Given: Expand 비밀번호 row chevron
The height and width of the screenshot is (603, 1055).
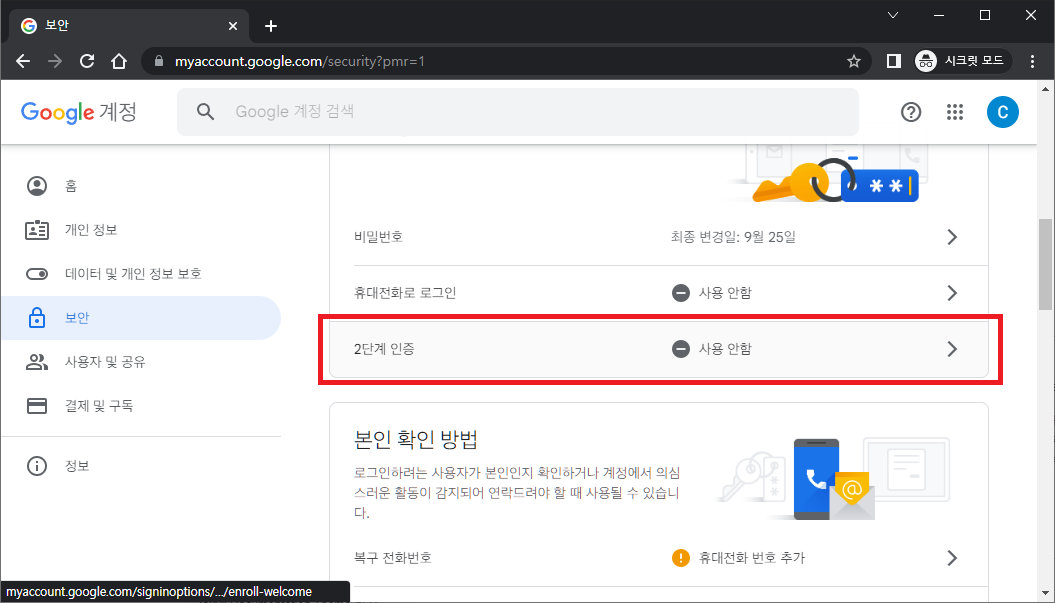Looking at the screenshot, I should tap(952, 237).
